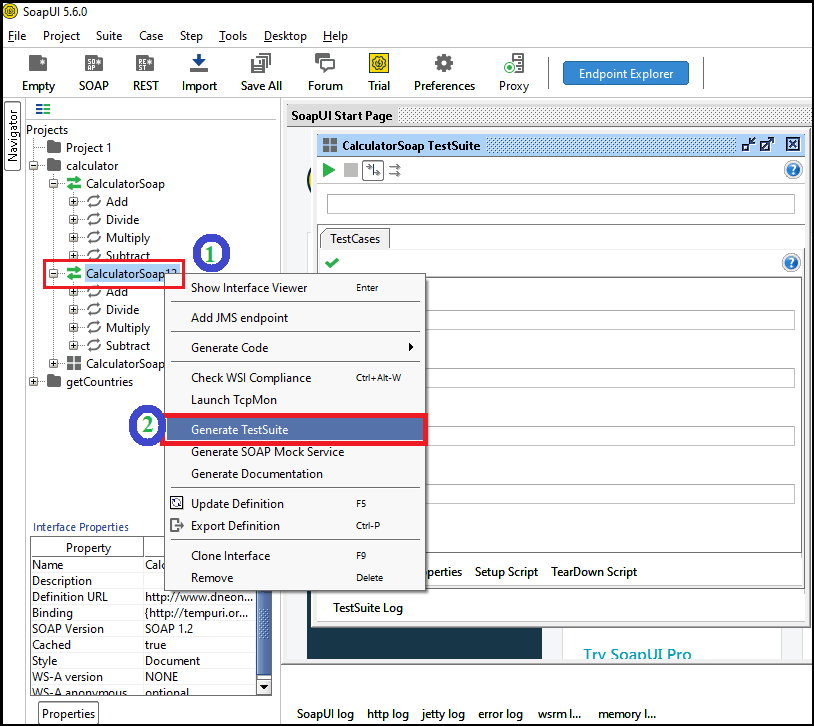Open the error log tab
The height and width of the screenshot is (726, 814).
pos(500,714)
